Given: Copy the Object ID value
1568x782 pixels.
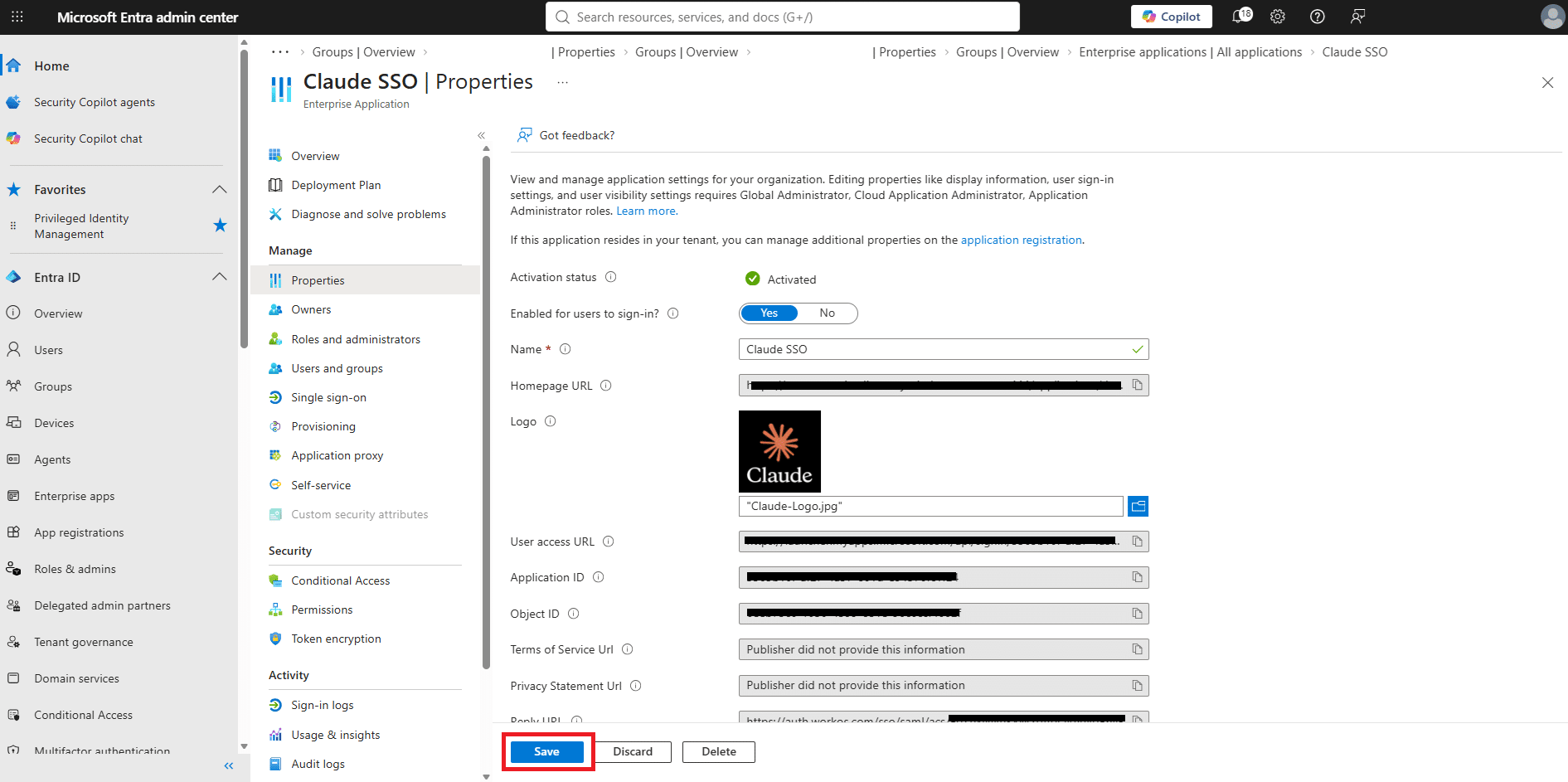Looking at the screenshot, I should click(x=1138, y=614).
